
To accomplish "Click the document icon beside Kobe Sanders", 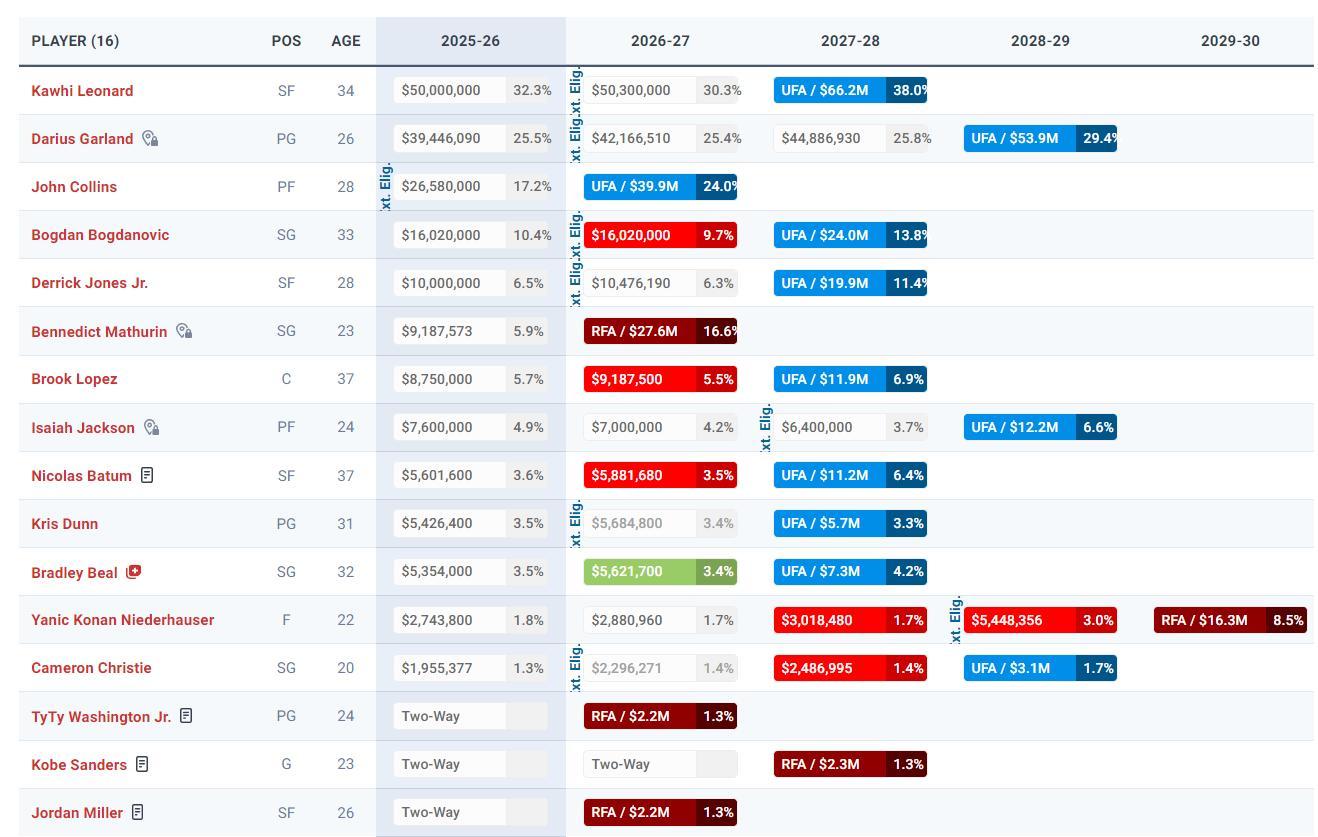I will point(142,764).
